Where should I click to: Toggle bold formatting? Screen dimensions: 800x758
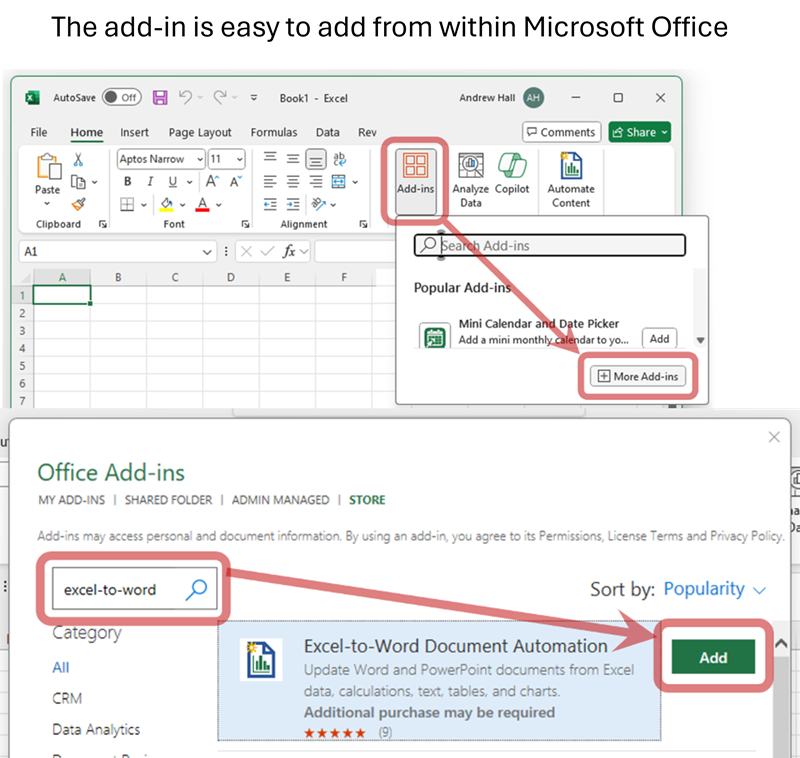click(x=128, y=181)
